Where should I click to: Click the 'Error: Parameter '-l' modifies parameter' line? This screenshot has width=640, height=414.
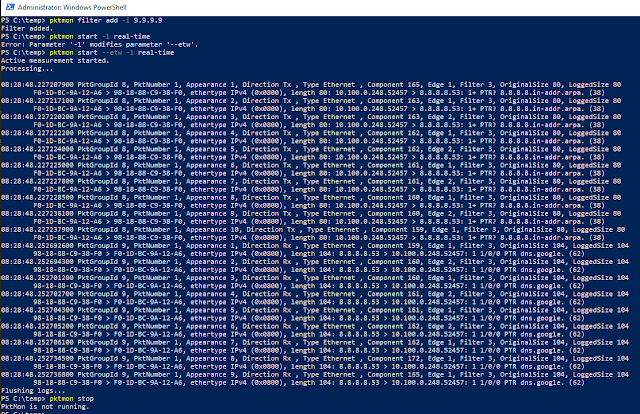[99, 45]
